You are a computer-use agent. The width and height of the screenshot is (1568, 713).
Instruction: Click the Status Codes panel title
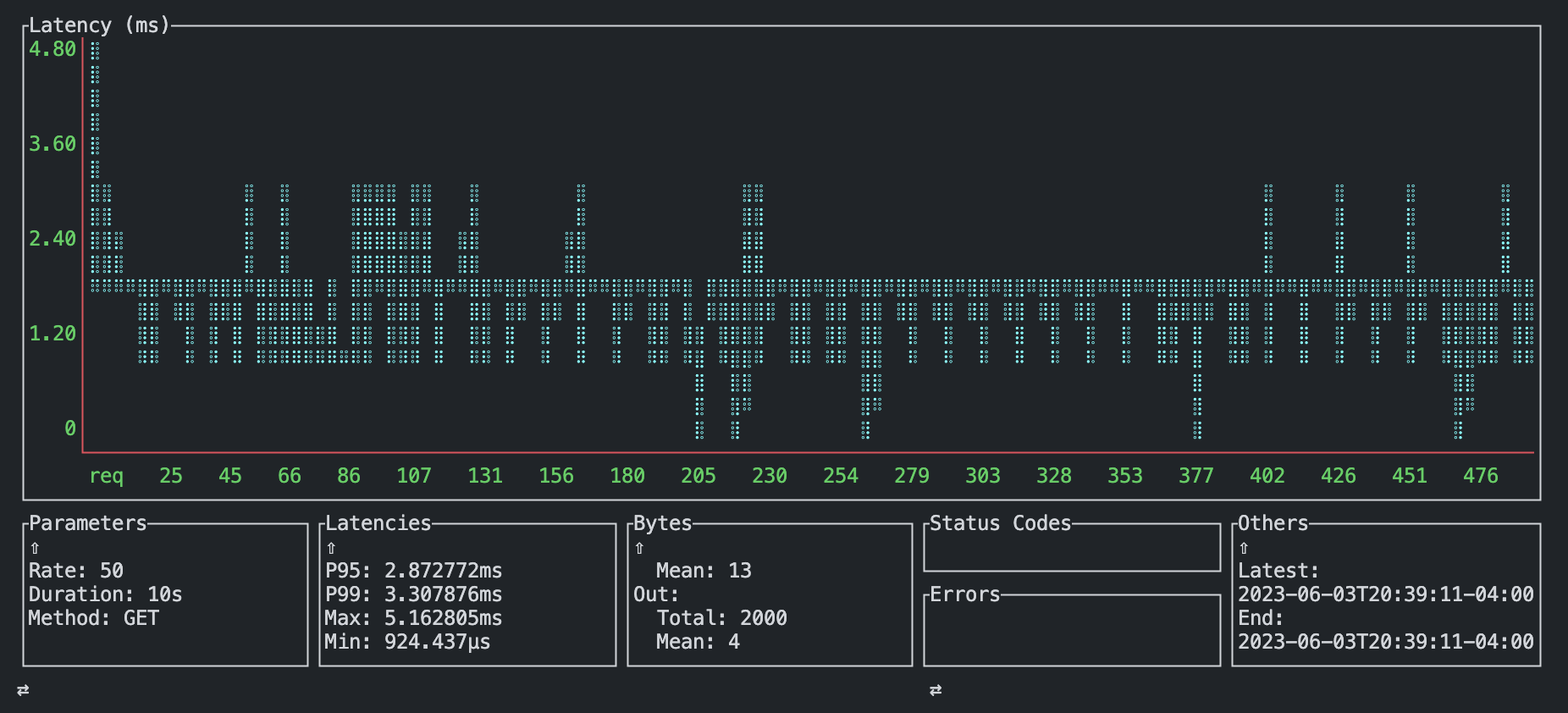coord(1001,523)
